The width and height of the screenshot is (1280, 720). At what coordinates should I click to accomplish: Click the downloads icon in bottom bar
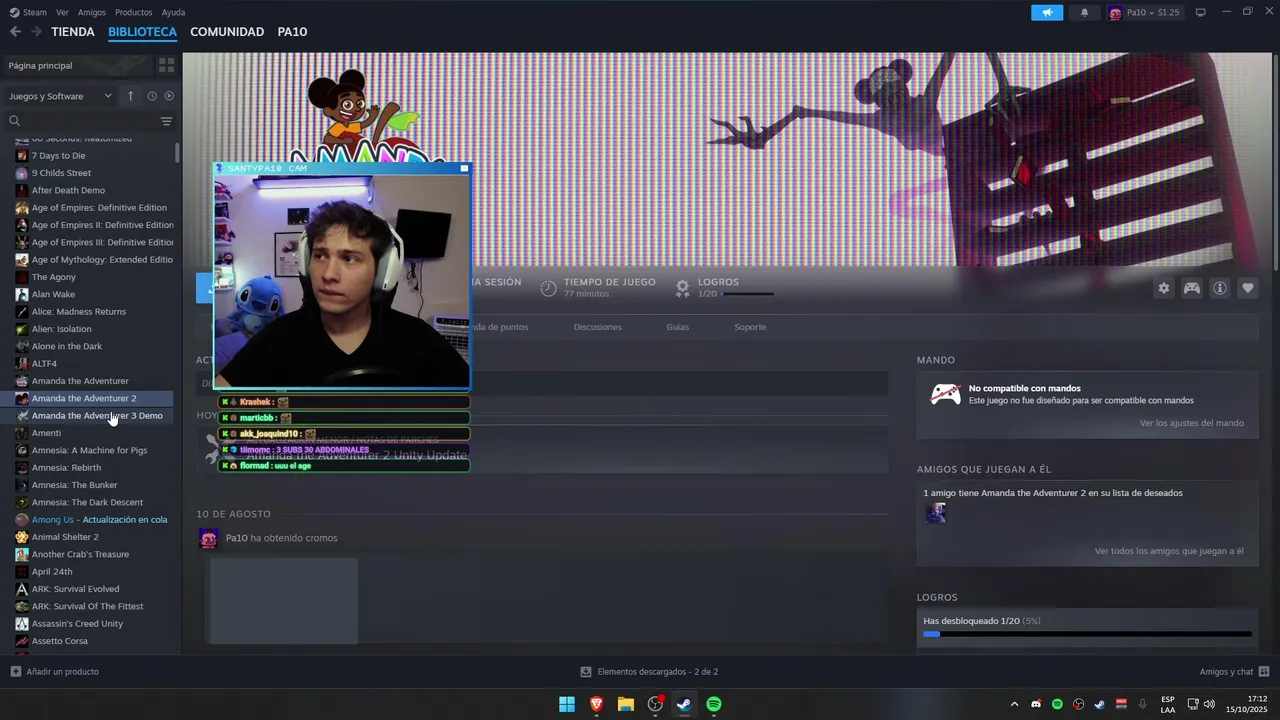coord(586,672)
